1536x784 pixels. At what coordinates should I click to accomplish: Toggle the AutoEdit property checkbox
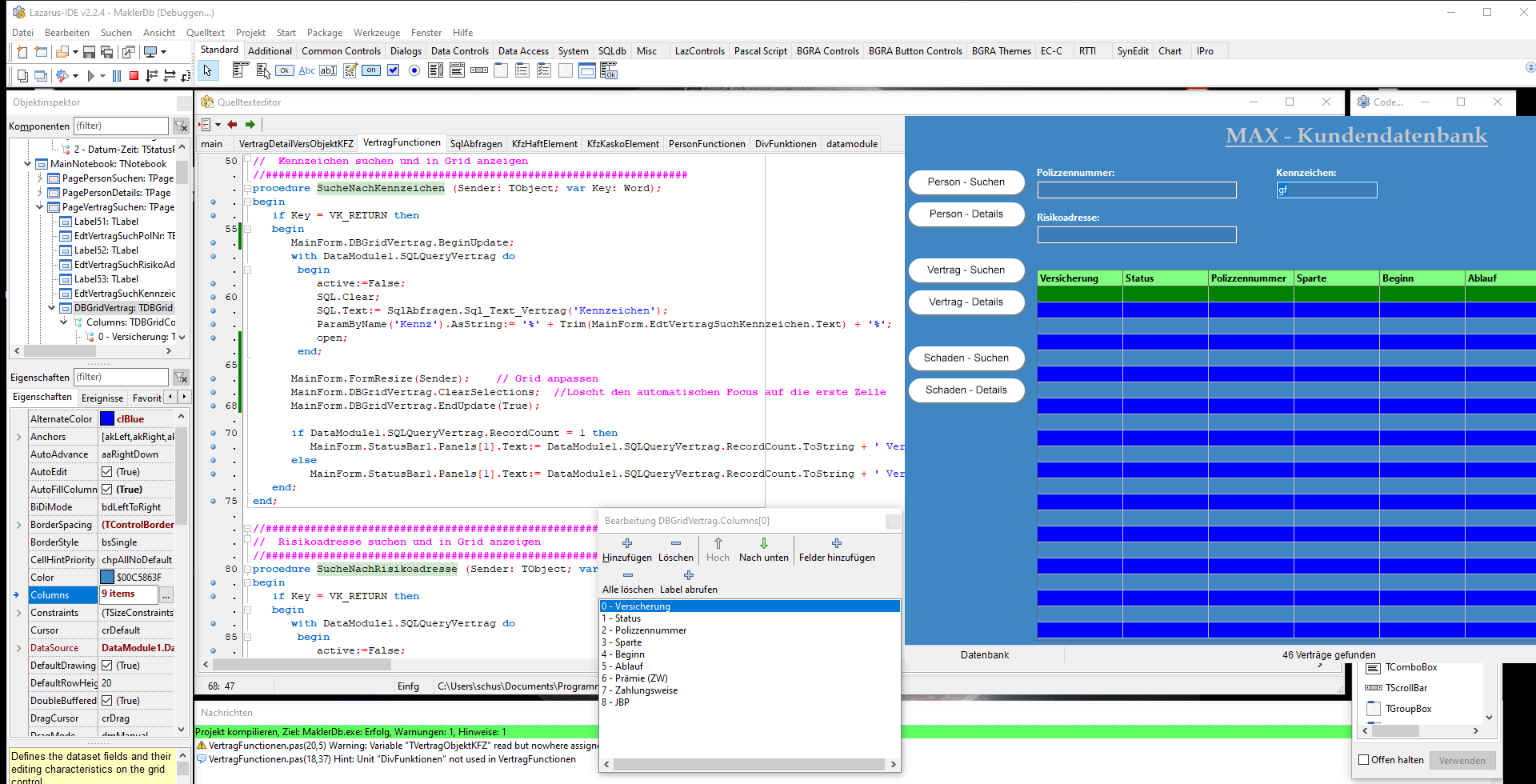coord(107,472)
